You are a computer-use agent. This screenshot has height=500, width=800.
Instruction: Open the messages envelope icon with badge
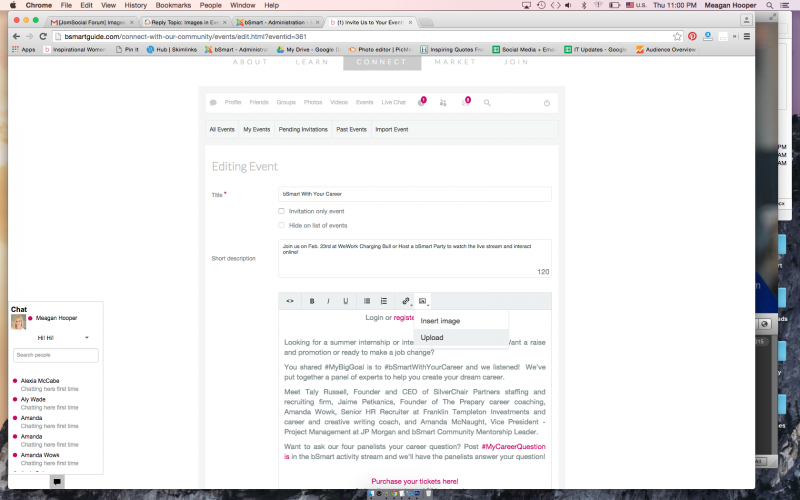465,102
